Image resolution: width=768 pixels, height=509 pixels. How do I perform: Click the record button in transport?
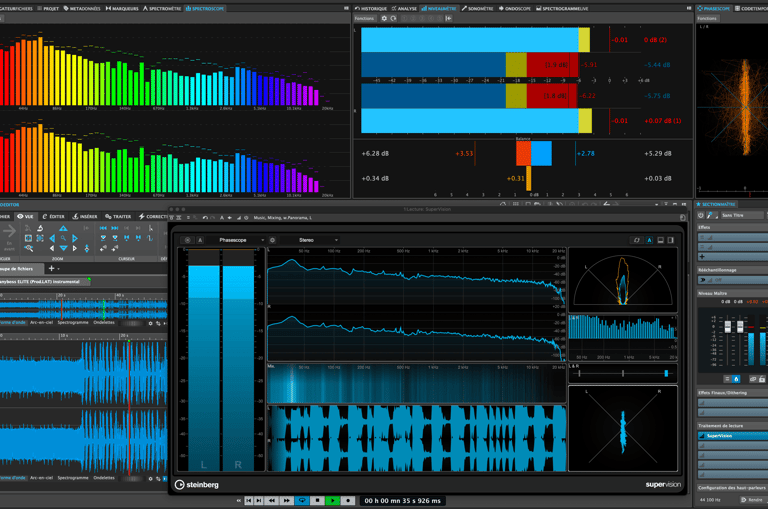click(x=348, y=501)
